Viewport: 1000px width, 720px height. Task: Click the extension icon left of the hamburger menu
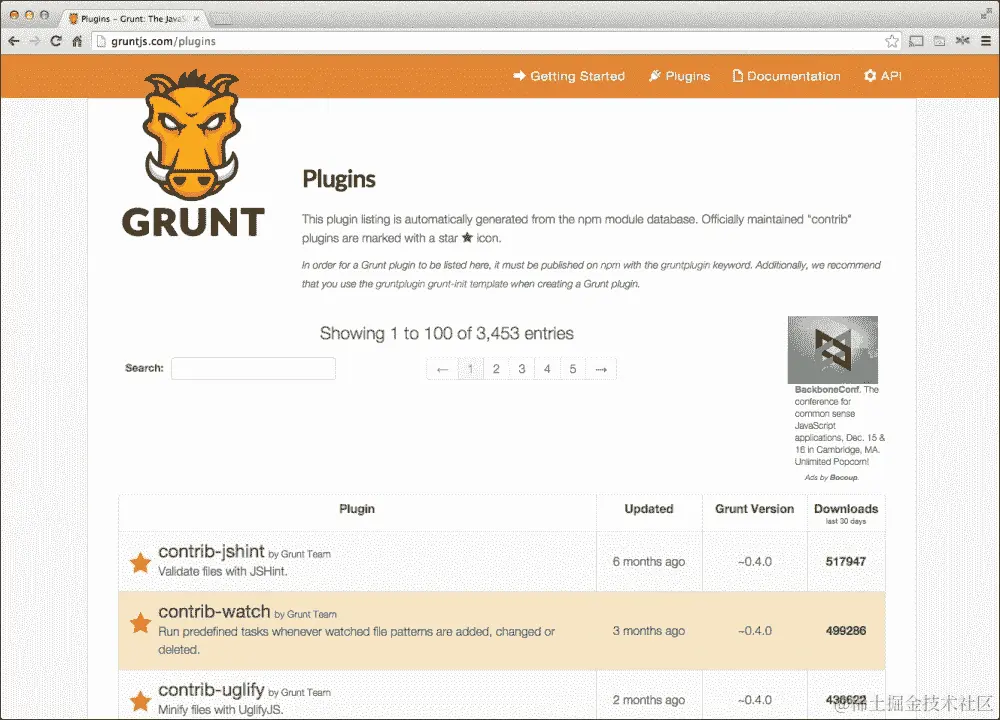[962, 41]
